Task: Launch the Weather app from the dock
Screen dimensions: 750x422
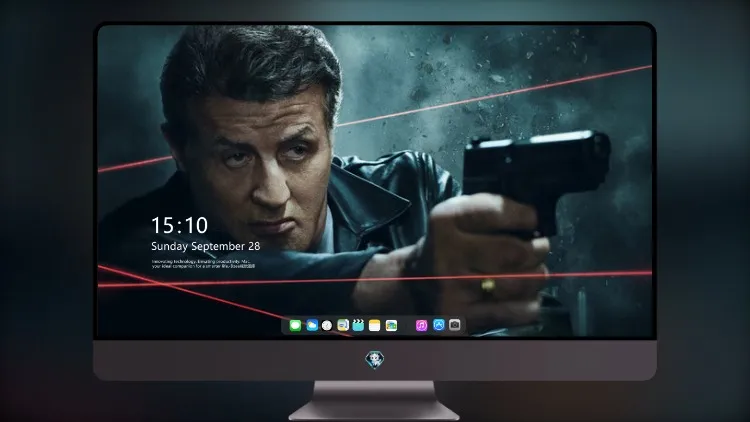Action: [312, 325]
